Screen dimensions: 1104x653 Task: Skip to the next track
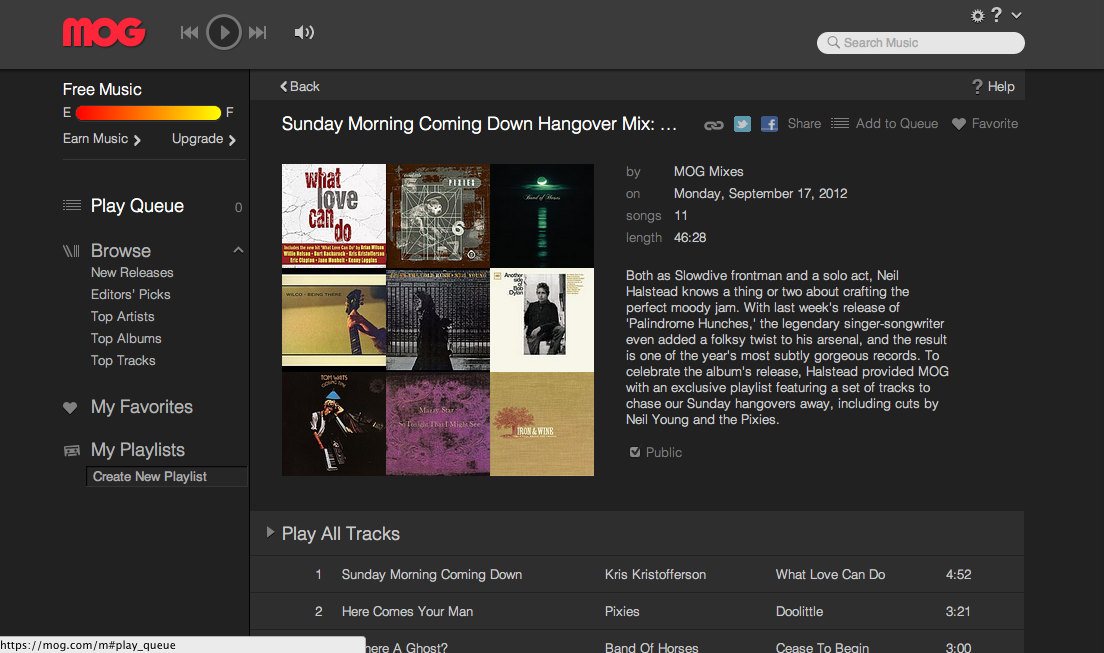pos(258,32)
